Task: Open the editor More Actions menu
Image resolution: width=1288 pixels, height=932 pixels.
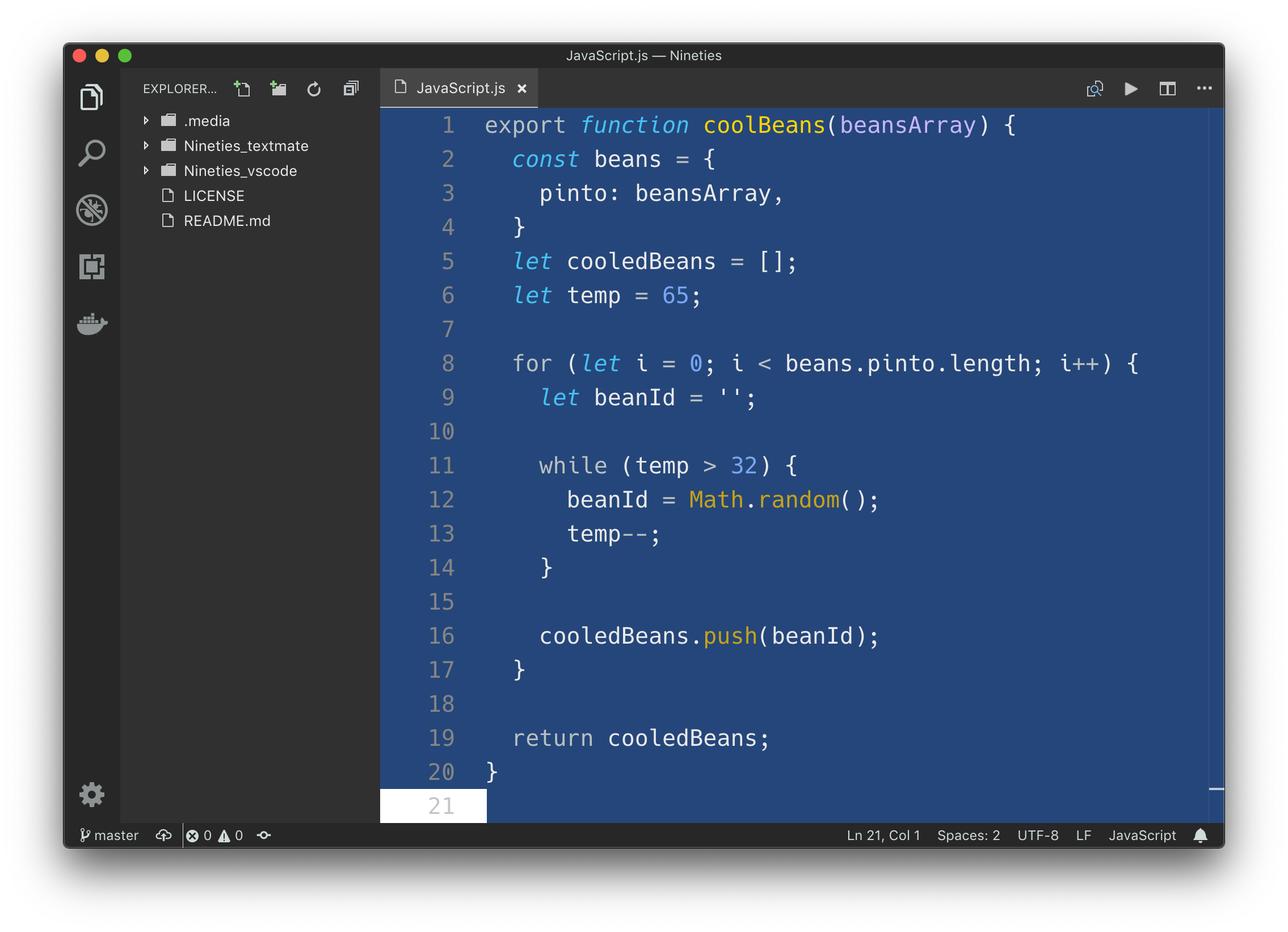Action: click(1204, 89)
